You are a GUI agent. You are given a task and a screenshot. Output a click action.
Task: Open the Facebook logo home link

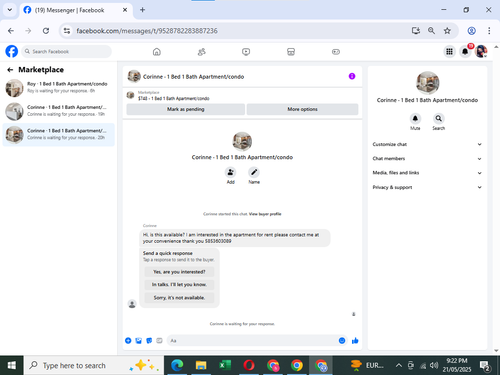coord(12,51)
